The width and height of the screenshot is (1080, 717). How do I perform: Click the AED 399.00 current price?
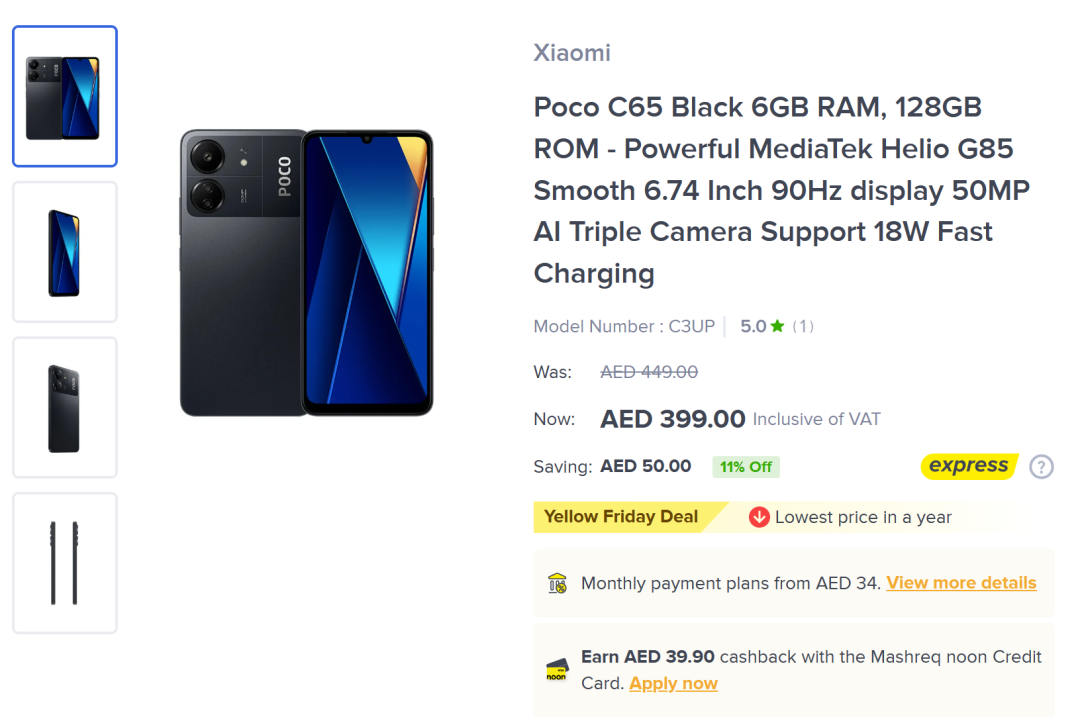pos(672,419)
